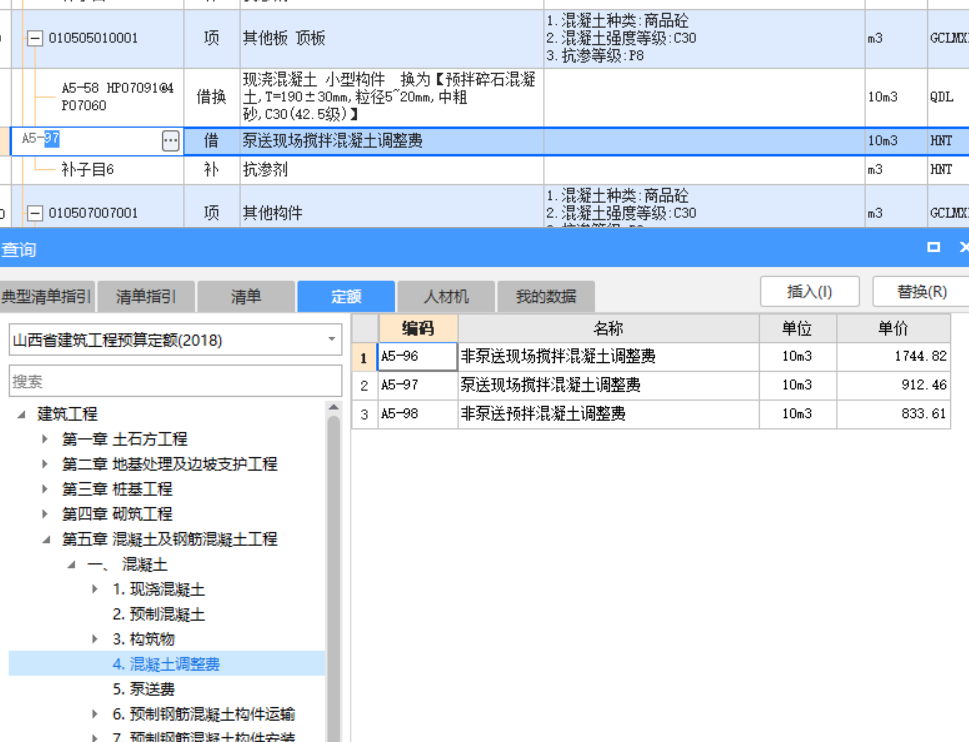Select 4. 混凝土调整费 tree item
This screenshot has height=742, width=969.
point(166,664)
